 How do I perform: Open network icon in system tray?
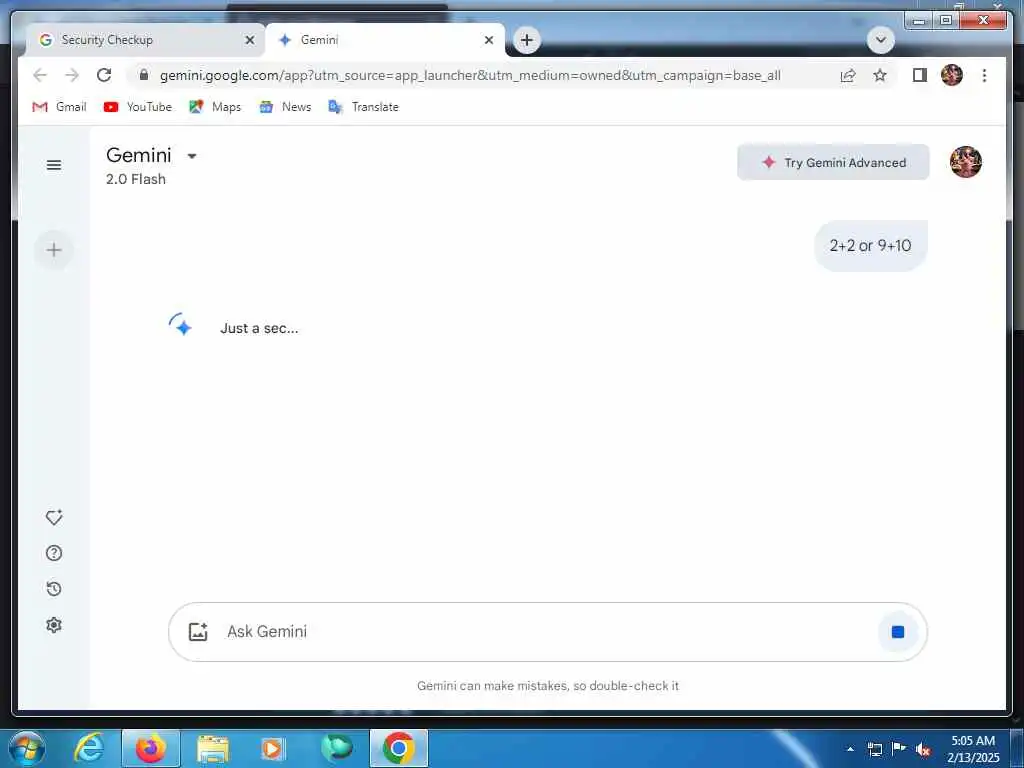874,749
